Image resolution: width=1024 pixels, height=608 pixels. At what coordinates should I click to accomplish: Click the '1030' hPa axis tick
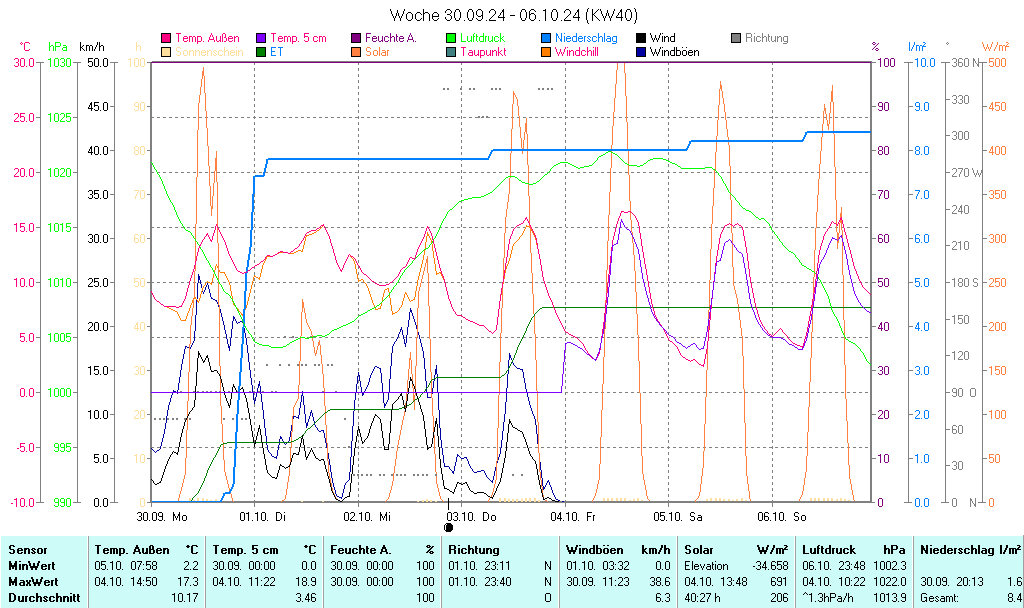pos(57,63)
